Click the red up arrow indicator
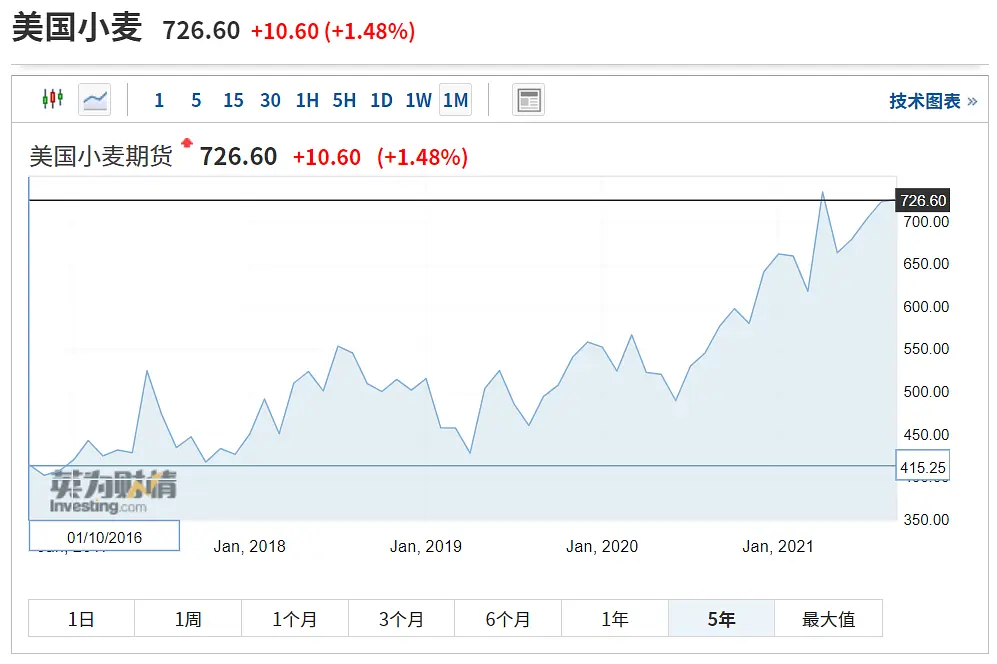997x664 pixels. [186, 143]
